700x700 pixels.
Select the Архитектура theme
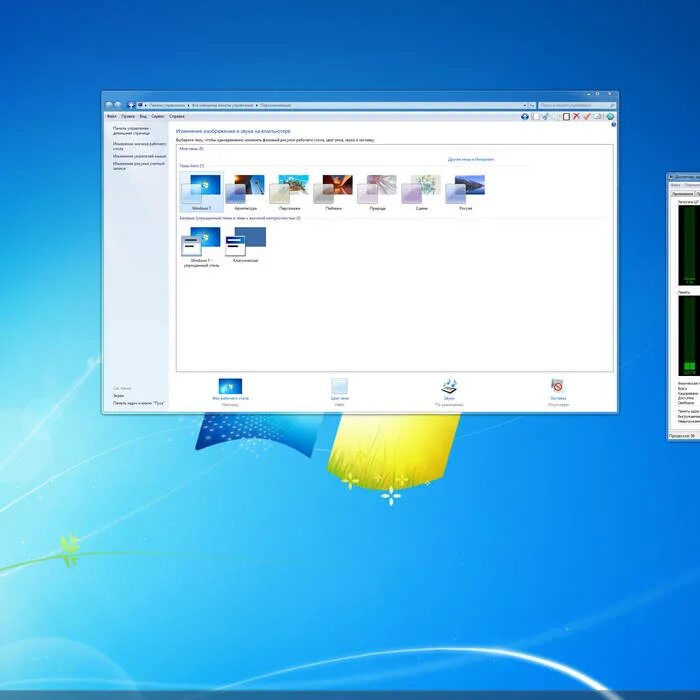[x=246, y=192]
